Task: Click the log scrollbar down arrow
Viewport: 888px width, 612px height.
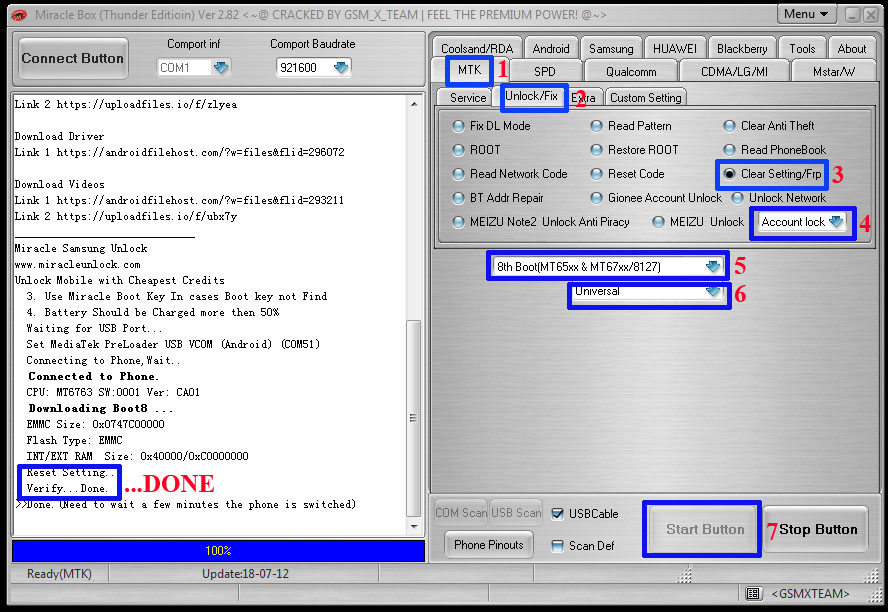Action: (415, 527)
